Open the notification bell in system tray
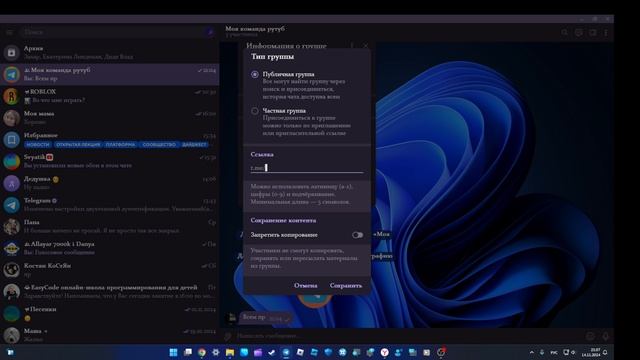 coord(605,352)
